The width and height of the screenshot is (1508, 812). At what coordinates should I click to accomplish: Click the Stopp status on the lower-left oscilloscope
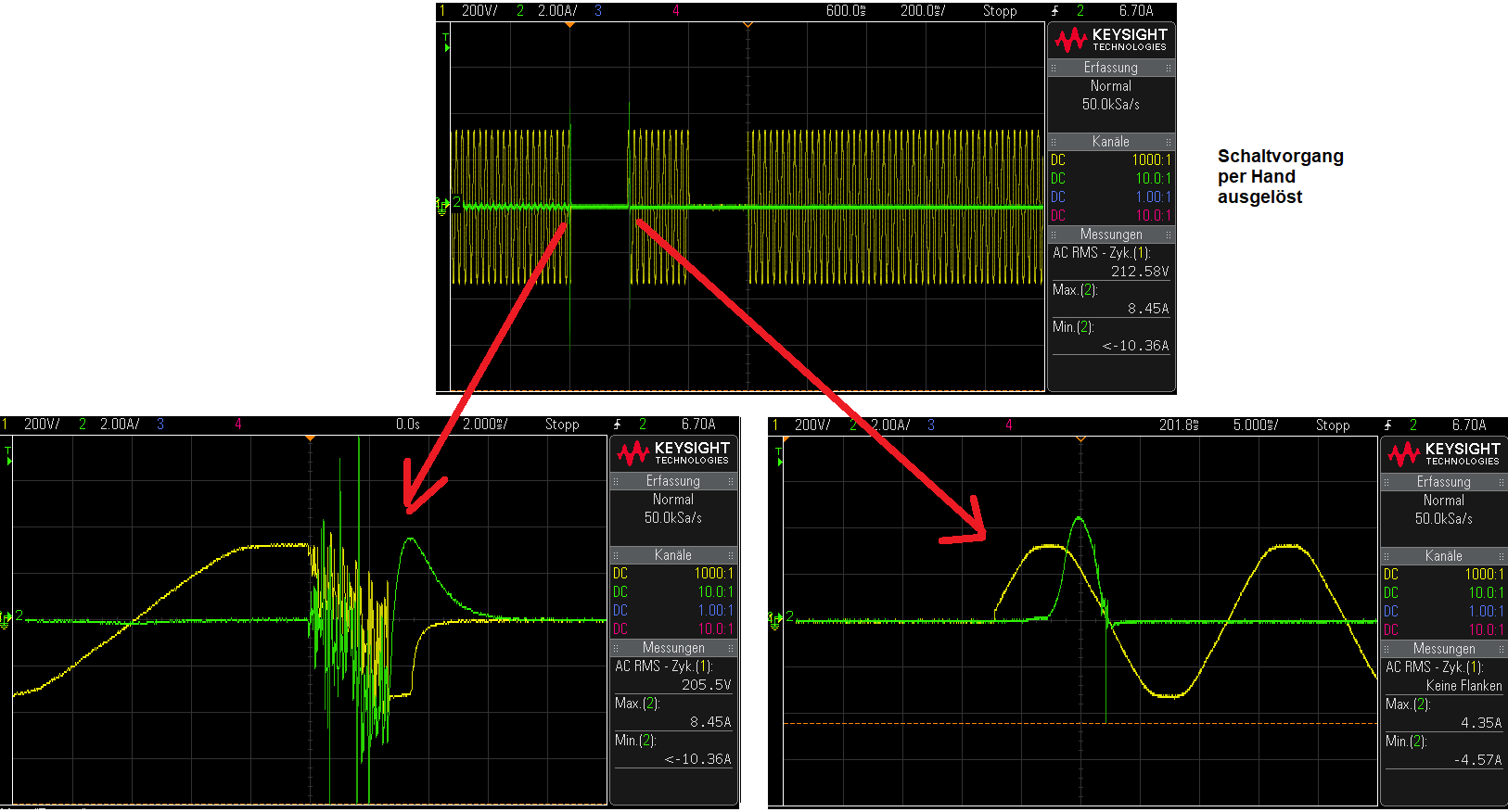point(562,425)
